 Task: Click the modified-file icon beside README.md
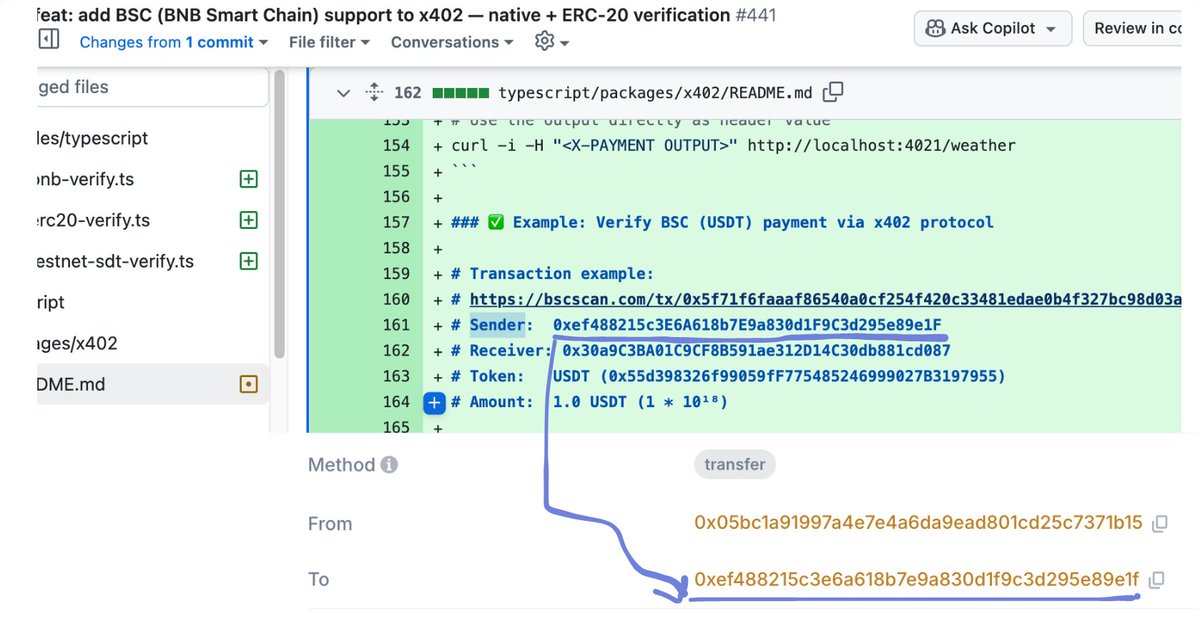tap(249, 384)
